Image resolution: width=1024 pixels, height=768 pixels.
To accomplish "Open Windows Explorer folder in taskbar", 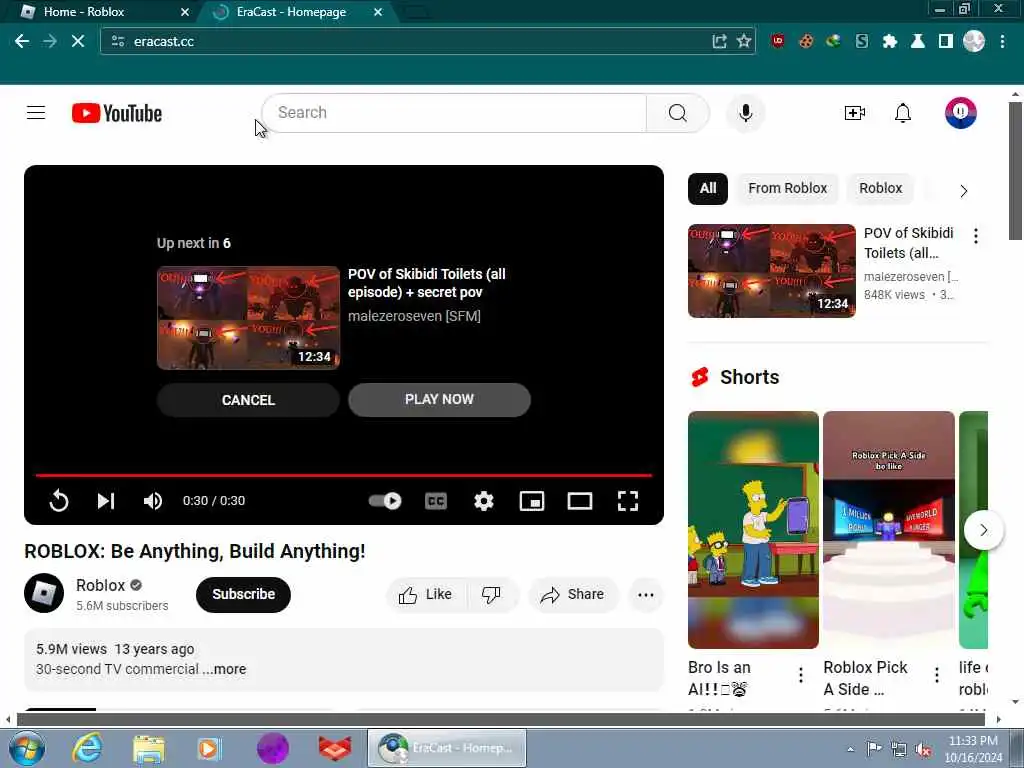I will click(x=149, y=748).
